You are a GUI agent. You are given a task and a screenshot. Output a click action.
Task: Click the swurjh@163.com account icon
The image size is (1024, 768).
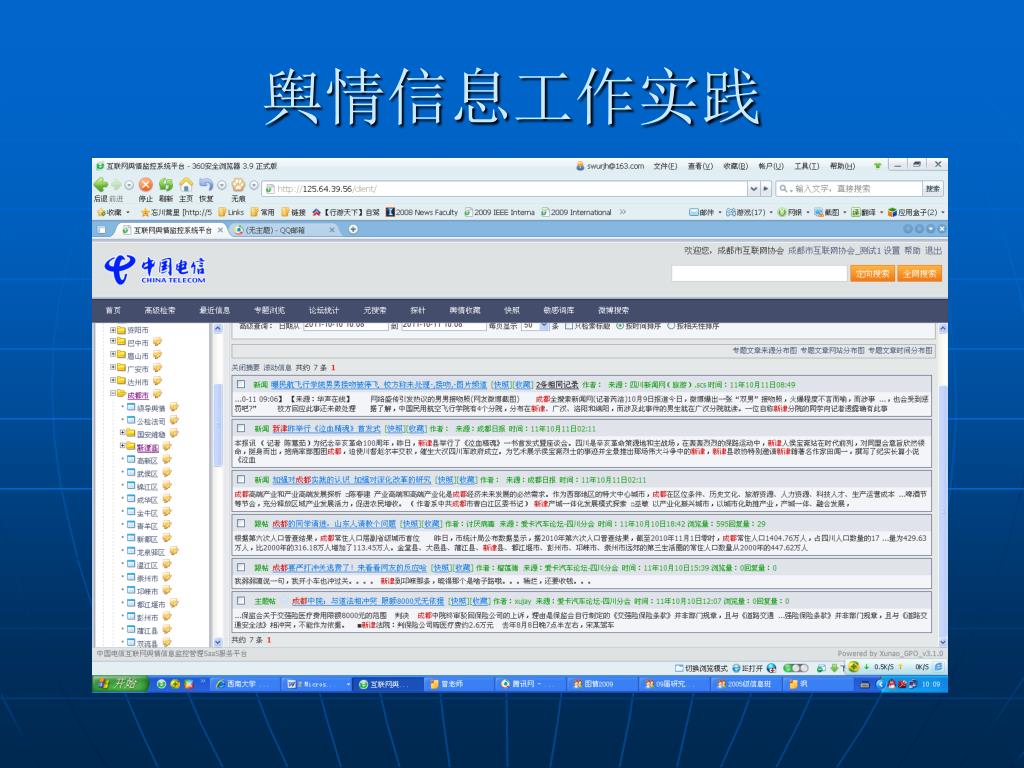click(x=580, y=166)
